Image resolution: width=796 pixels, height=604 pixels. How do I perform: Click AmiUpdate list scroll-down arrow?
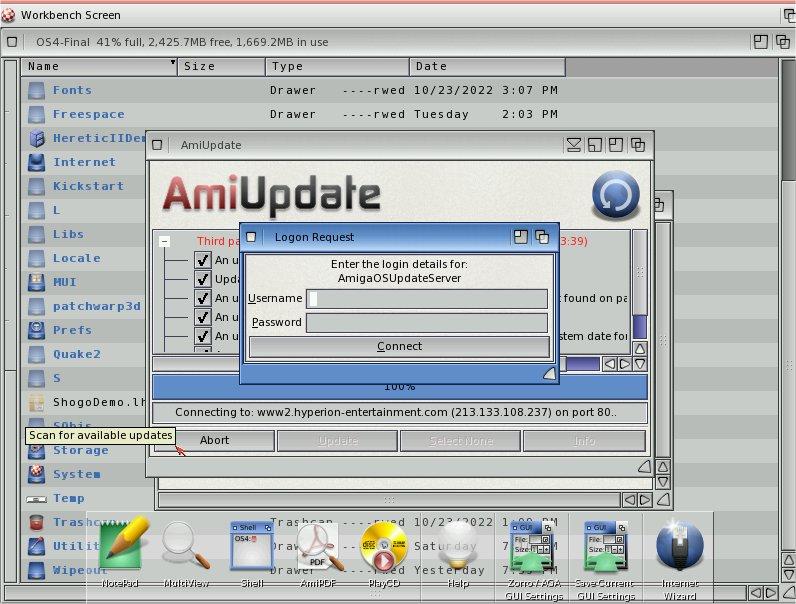click(640, 364)
